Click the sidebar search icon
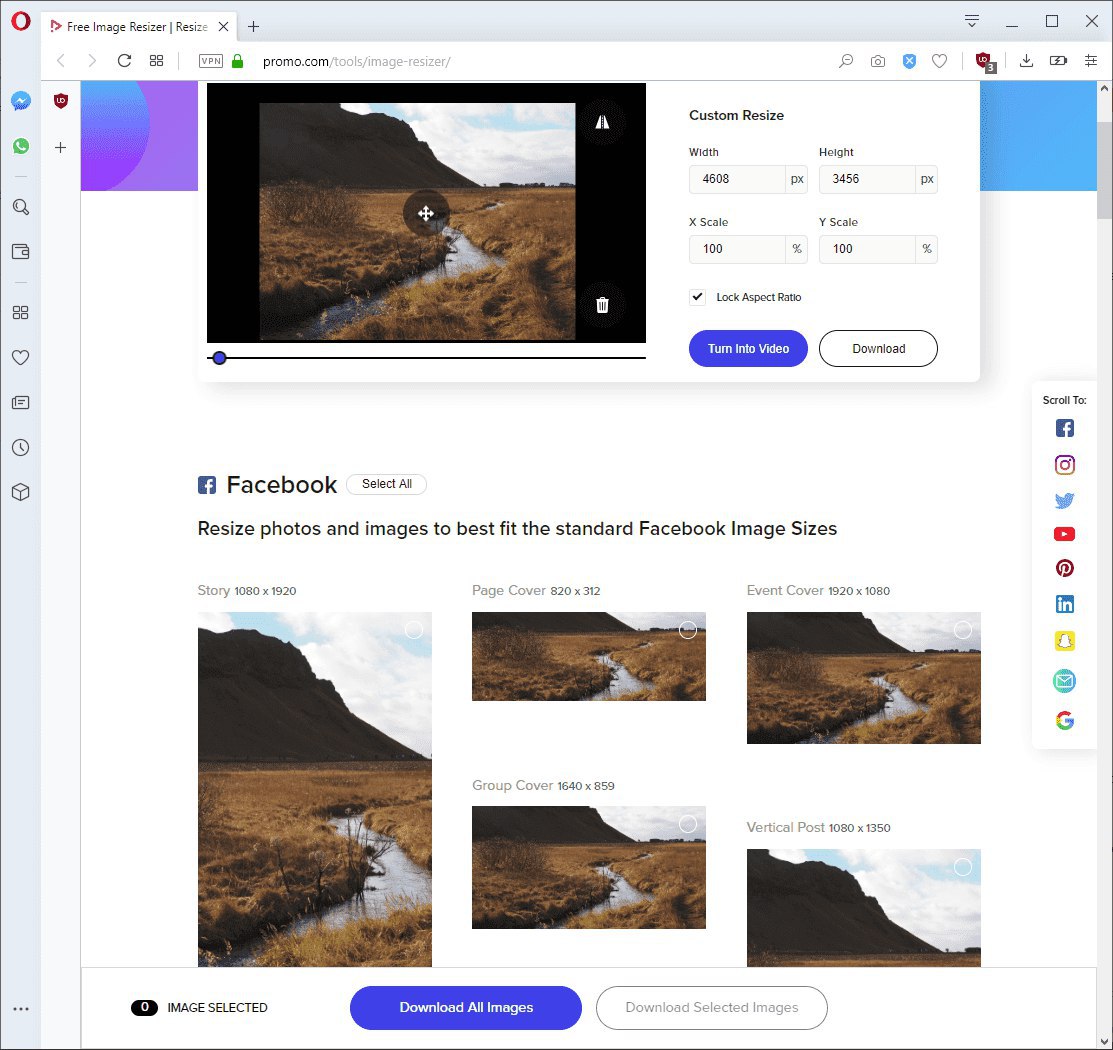Viewport: 1113px width, 1050px height. (x=21, y=207)
